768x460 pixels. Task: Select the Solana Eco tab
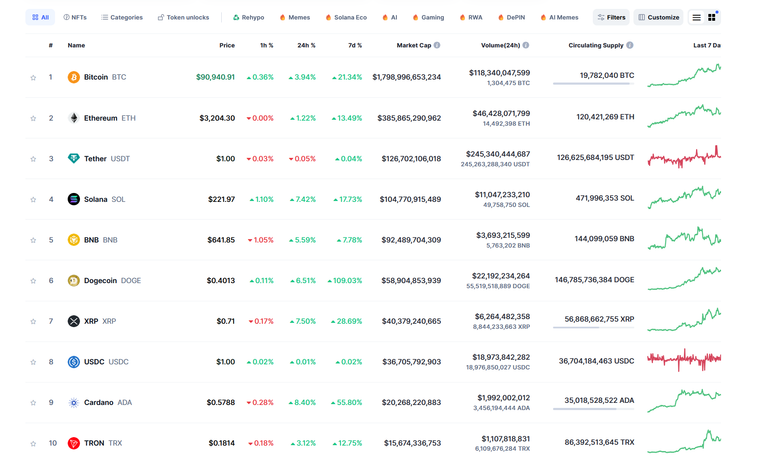point(346,17)
